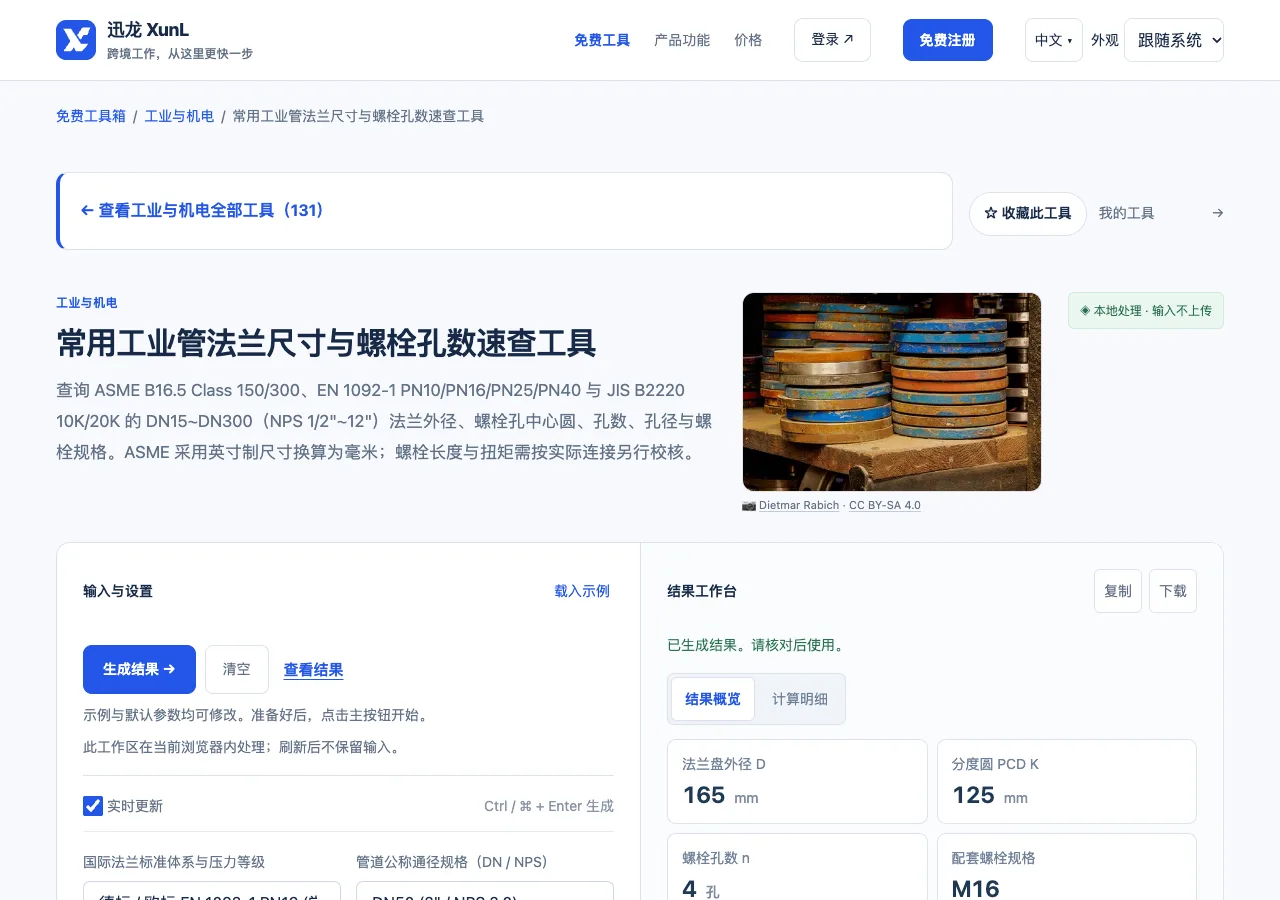Toggle the 实时更新 checkbox
This screenshot has height=900, width=1280.
click(93, 806)
